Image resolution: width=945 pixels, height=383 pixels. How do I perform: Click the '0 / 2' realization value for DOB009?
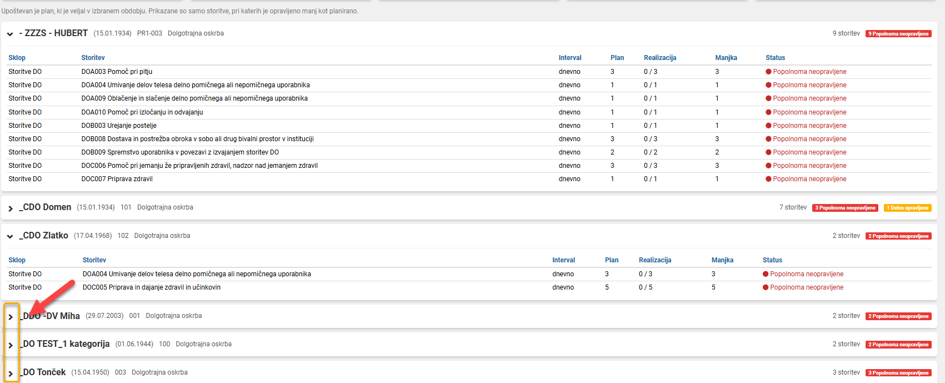pos(651,153)
